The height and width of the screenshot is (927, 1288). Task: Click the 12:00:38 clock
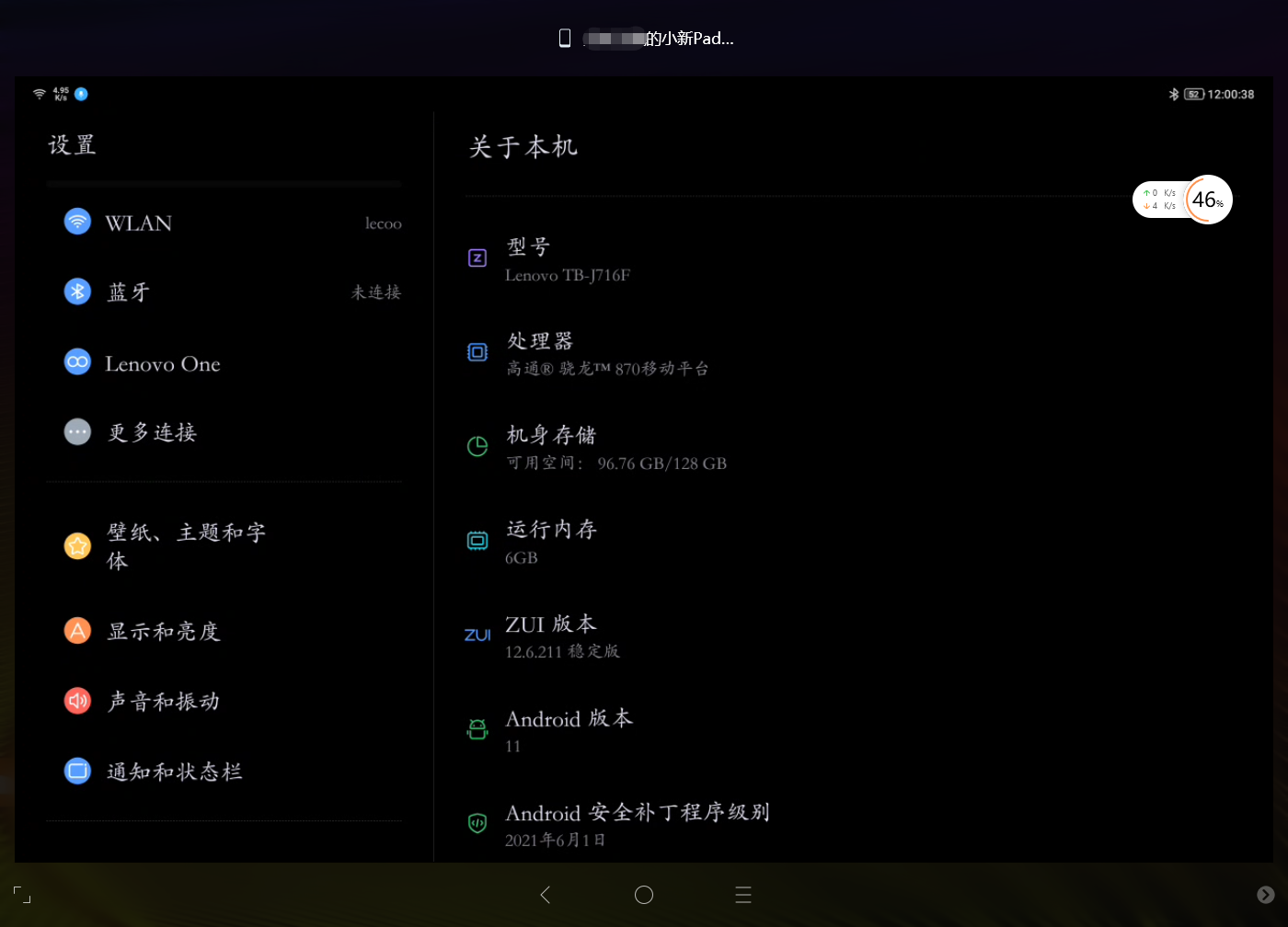pyautogui.click(x=1231, y=94)
